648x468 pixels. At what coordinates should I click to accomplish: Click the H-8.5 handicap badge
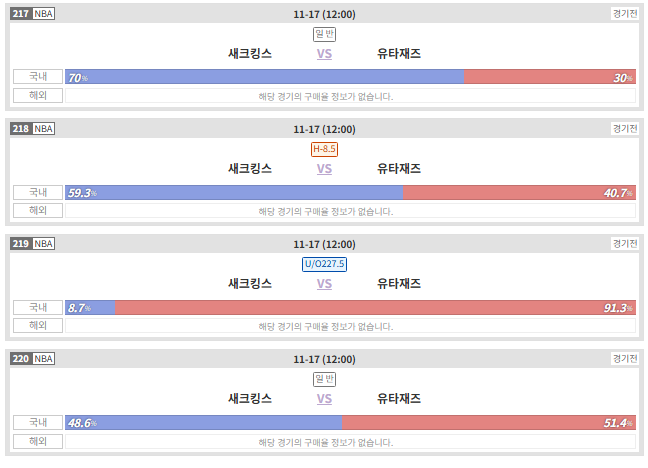pos(324,149)
